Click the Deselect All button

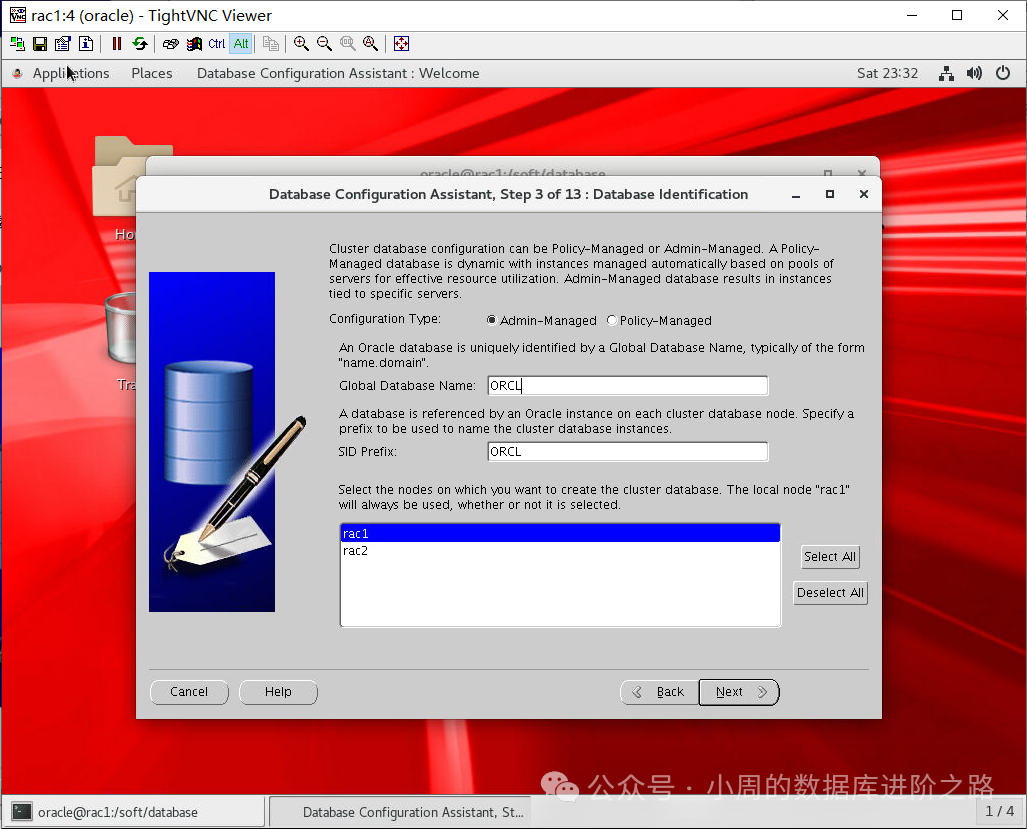click(830, 593)
